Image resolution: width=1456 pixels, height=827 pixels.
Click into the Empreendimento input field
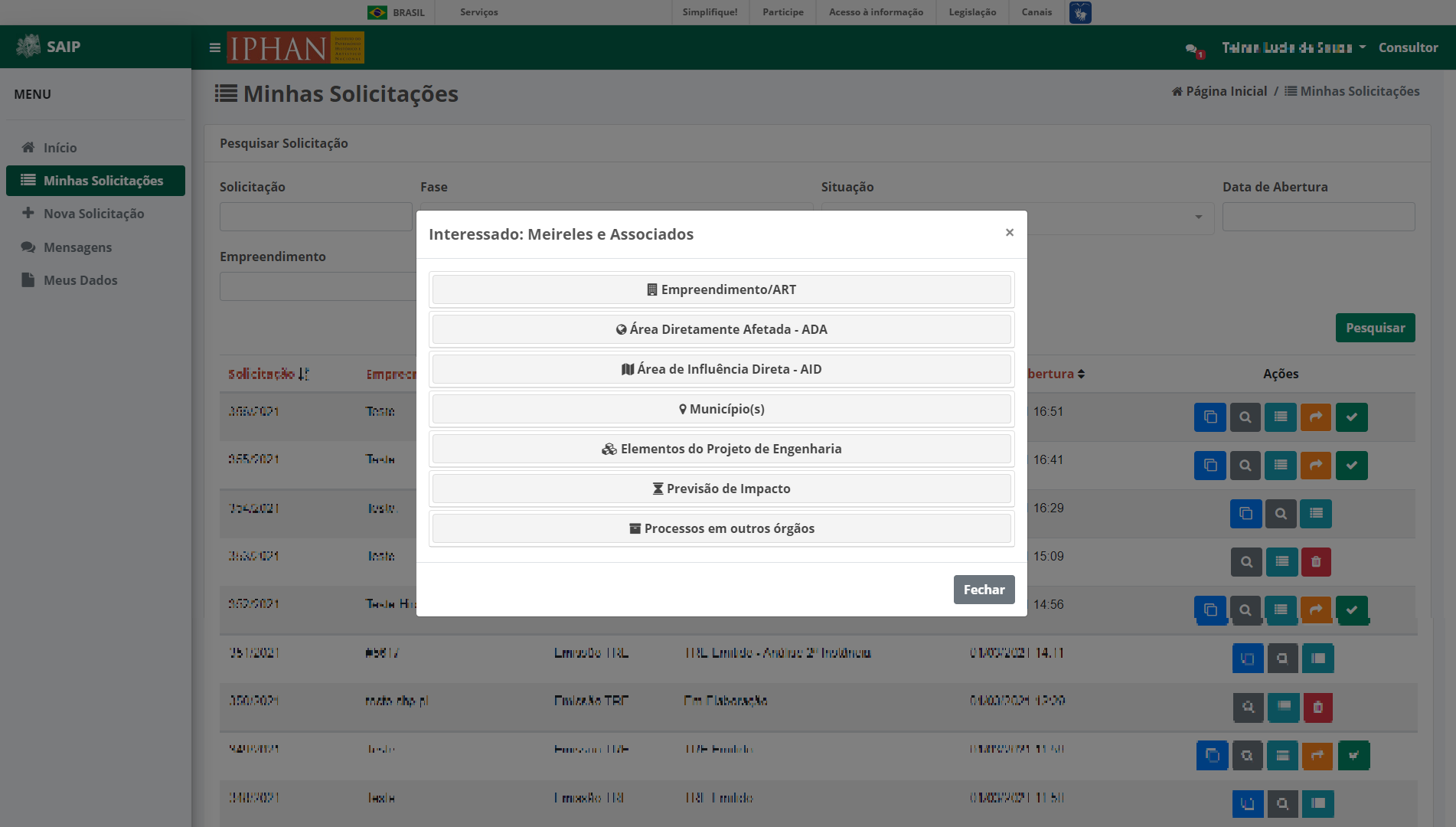tap(318, 286)
